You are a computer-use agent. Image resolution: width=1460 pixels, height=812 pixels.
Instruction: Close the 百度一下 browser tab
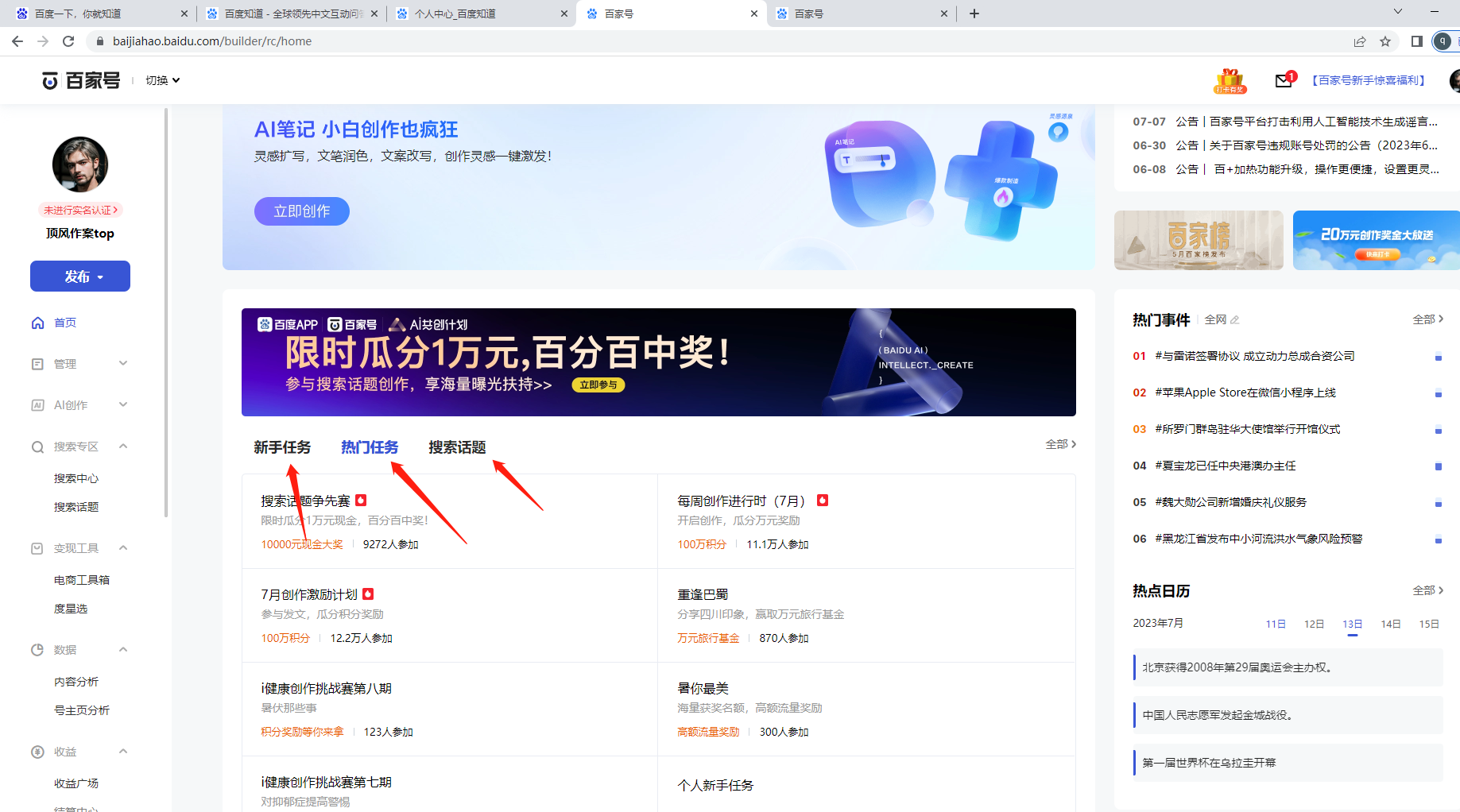pyautogui.click(x=184, y=14)
